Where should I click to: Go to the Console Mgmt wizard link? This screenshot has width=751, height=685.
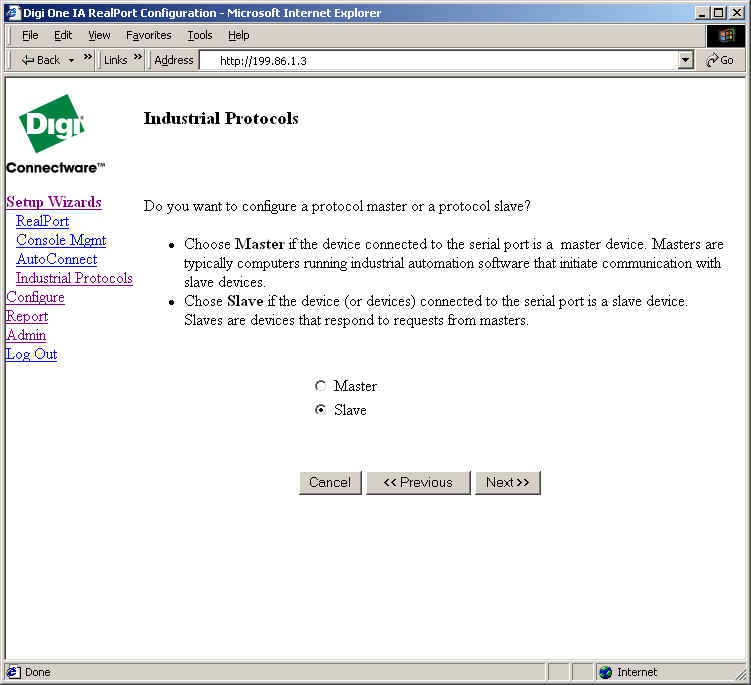[61, 240]
